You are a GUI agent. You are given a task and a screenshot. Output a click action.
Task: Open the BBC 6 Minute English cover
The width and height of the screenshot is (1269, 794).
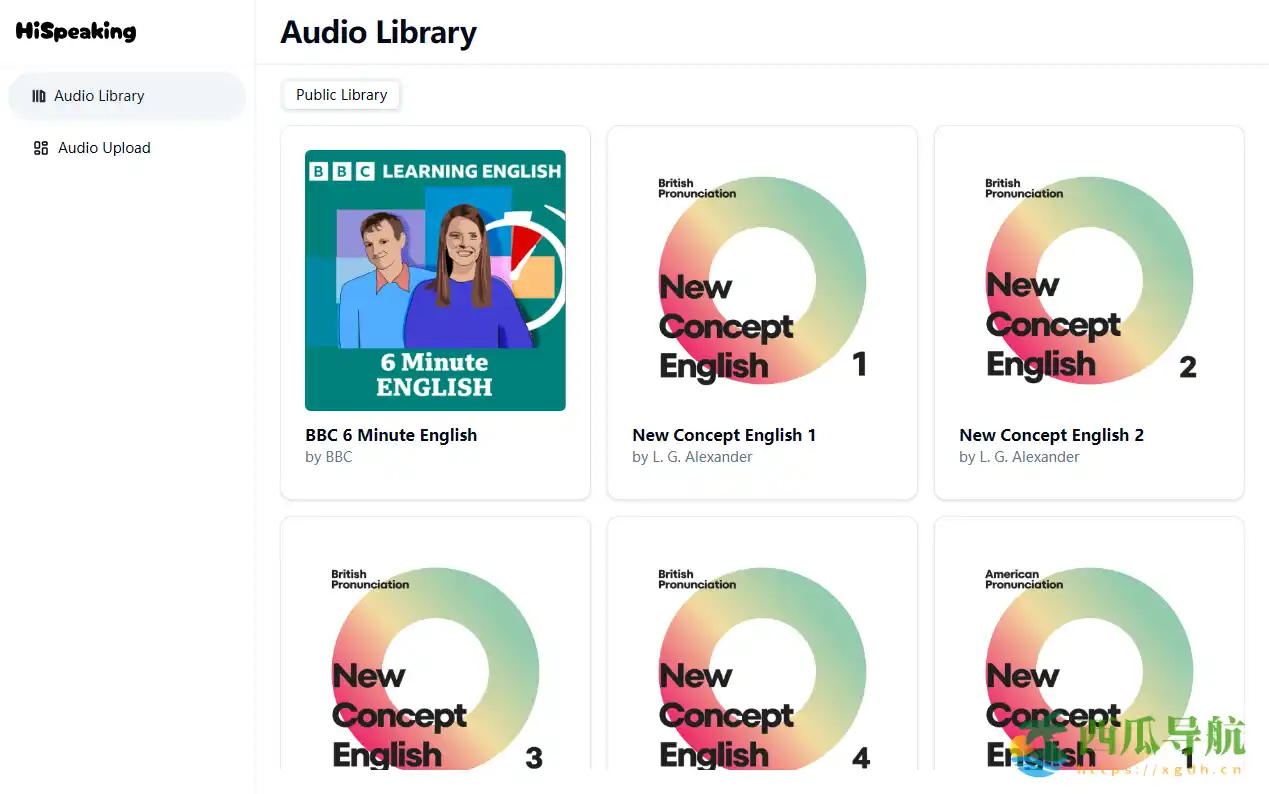[435, 280]
